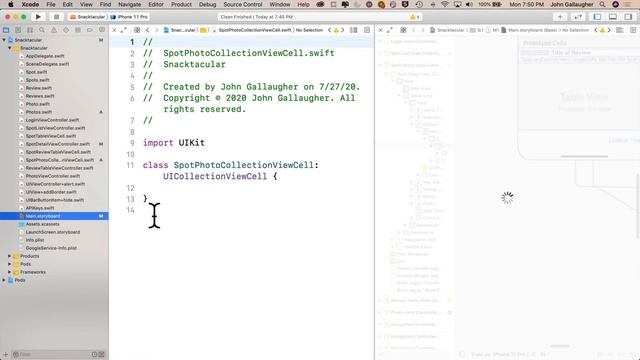Select Spot.swift file
The height and width of the screenshot is (360, 640).
(x=36, y=72)
